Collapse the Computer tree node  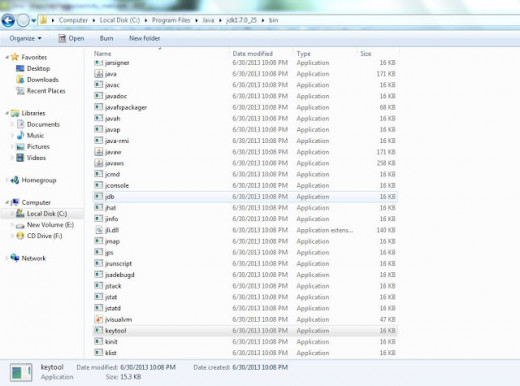7,203
